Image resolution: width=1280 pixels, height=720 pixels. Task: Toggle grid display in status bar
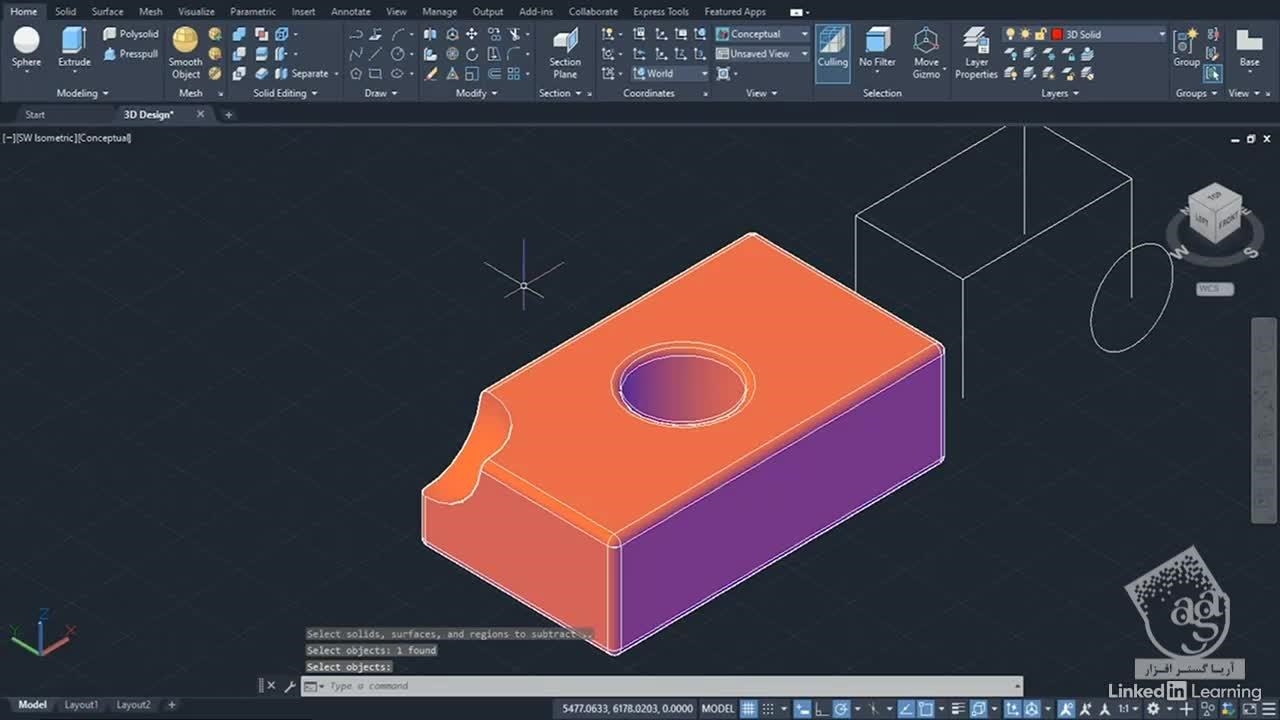(x=747, y=708)
